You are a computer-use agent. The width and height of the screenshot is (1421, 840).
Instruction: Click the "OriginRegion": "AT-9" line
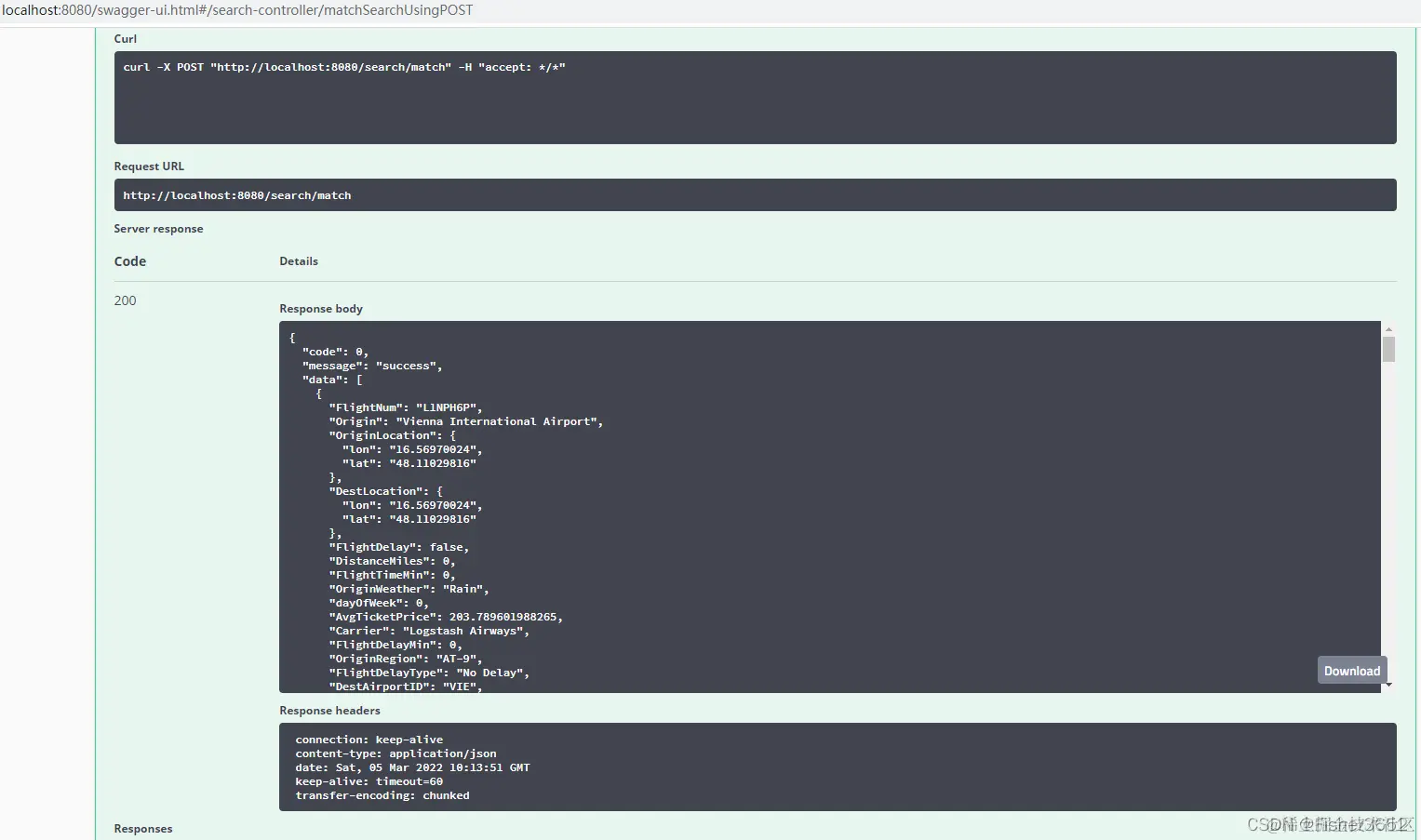click(406, 659)
